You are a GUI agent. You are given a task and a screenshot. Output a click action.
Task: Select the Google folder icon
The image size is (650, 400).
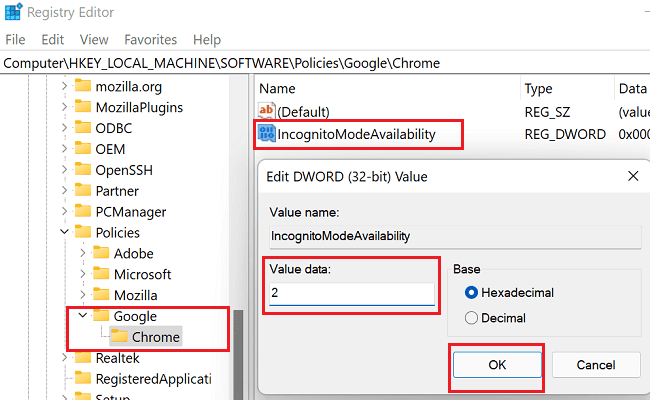tap(101, 315)
